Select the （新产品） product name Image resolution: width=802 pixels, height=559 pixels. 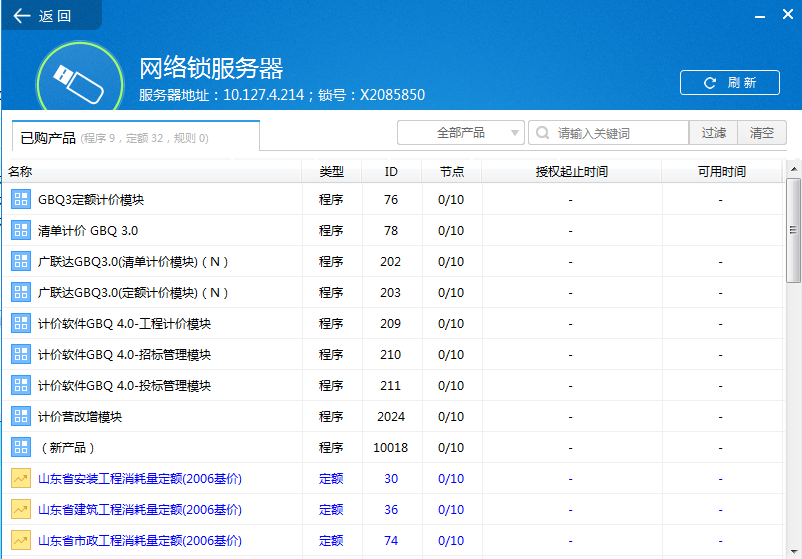[68, 448]
